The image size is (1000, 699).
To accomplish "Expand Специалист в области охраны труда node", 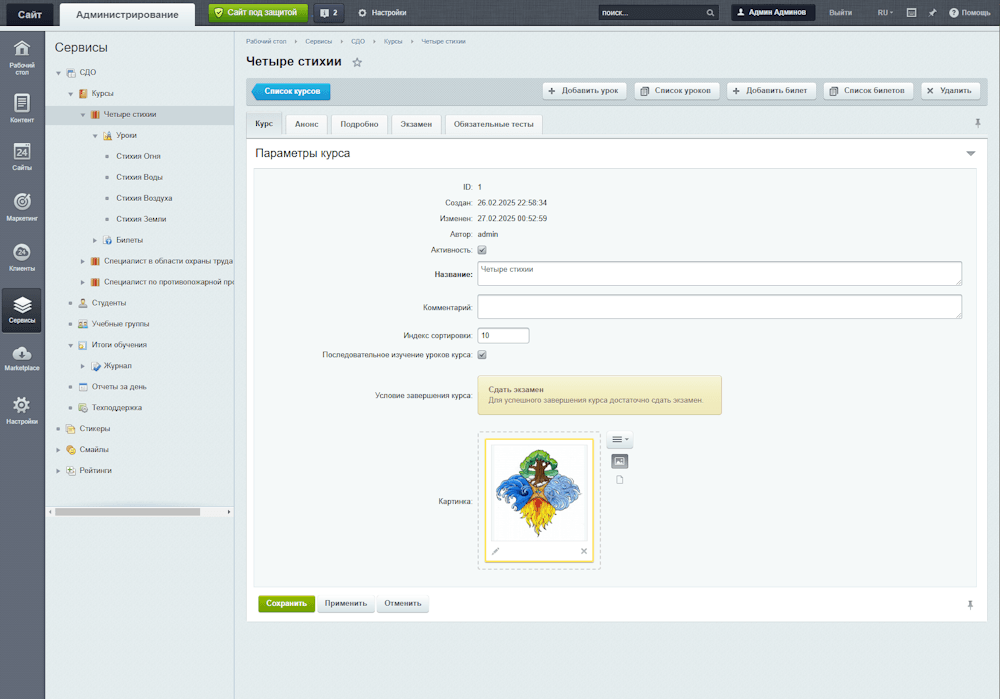I will point(83,261).
